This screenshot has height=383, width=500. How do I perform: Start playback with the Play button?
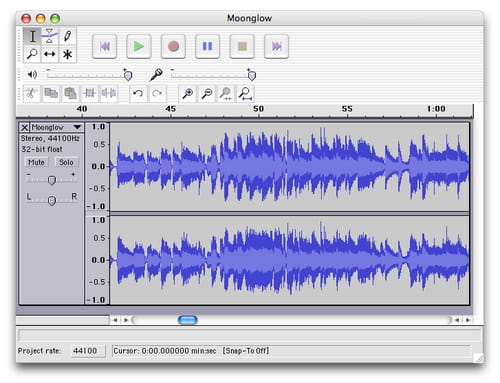click(x=139, y=46)
